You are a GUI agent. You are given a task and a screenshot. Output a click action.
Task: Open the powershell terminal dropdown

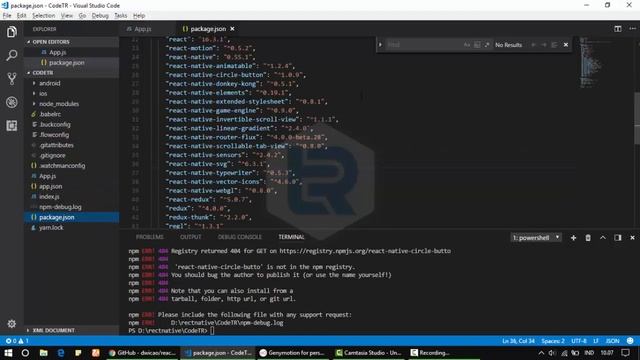click(x=536, y=238)
